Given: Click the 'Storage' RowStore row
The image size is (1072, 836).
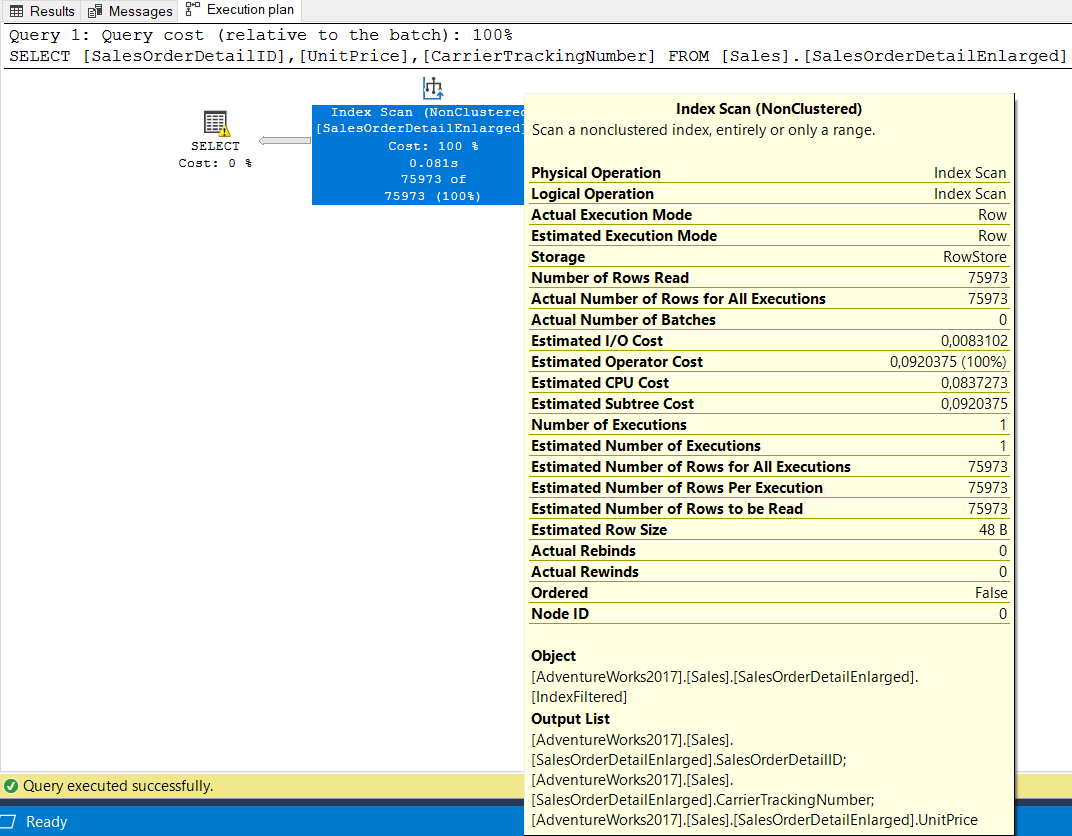Looking at the screenshot, I should tap(769, 257).
